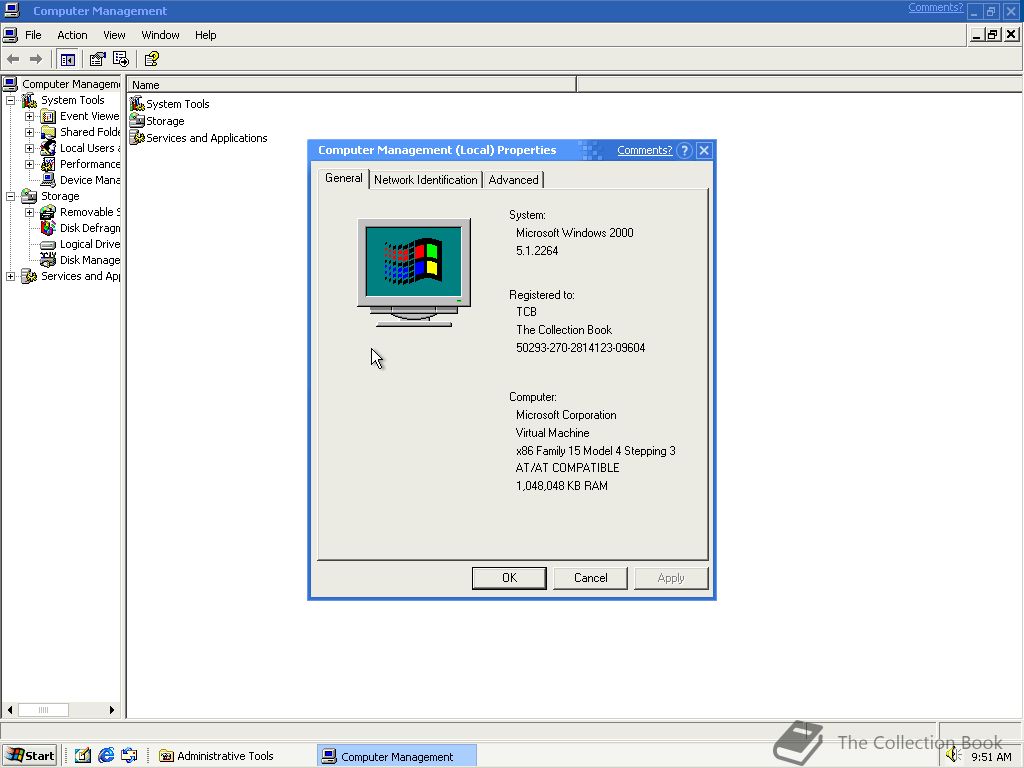Expand the Event Viewer tree node

pyautogui.click(x=29, y=116)
